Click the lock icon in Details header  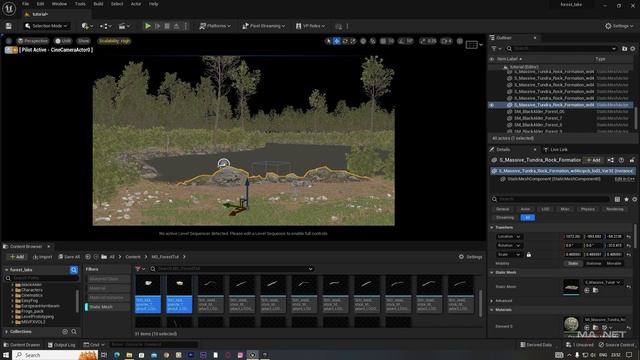pyautogui.click(x=632, y=160)
